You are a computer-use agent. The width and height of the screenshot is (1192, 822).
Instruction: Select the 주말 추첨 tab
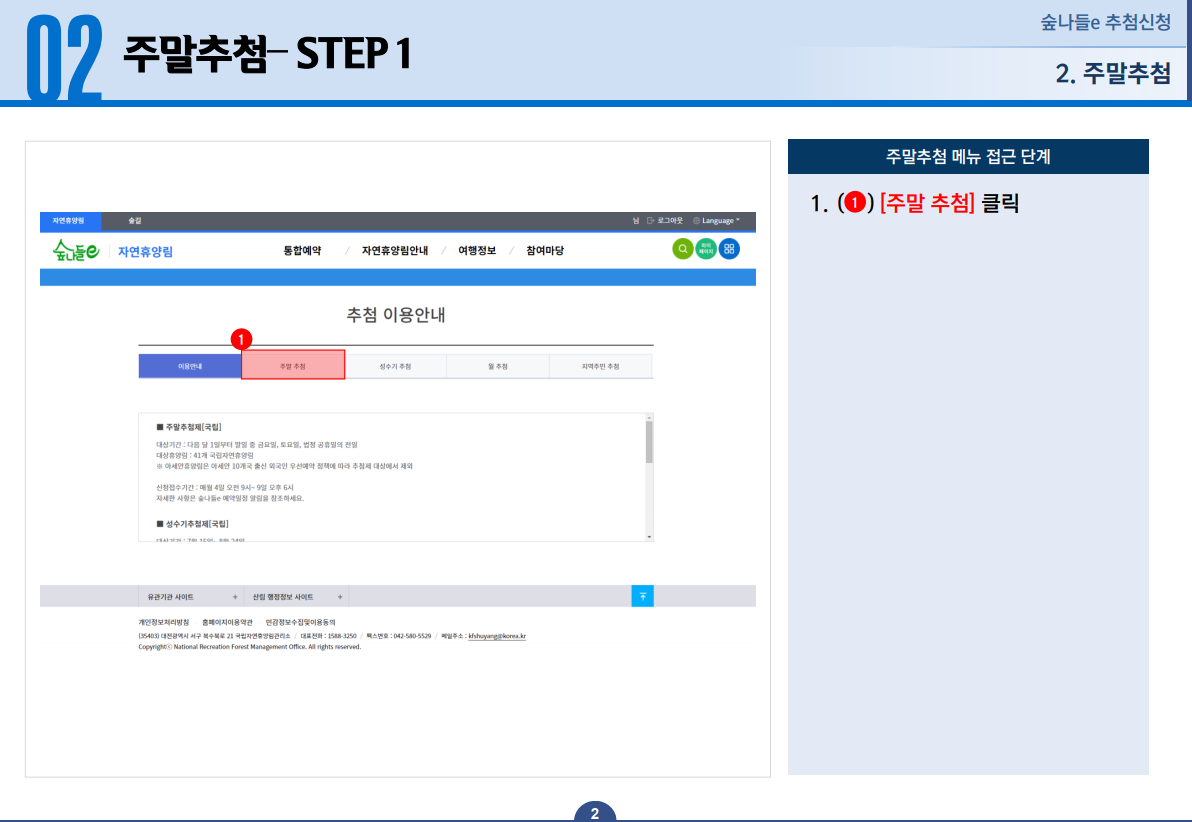[x=293, y=365]
